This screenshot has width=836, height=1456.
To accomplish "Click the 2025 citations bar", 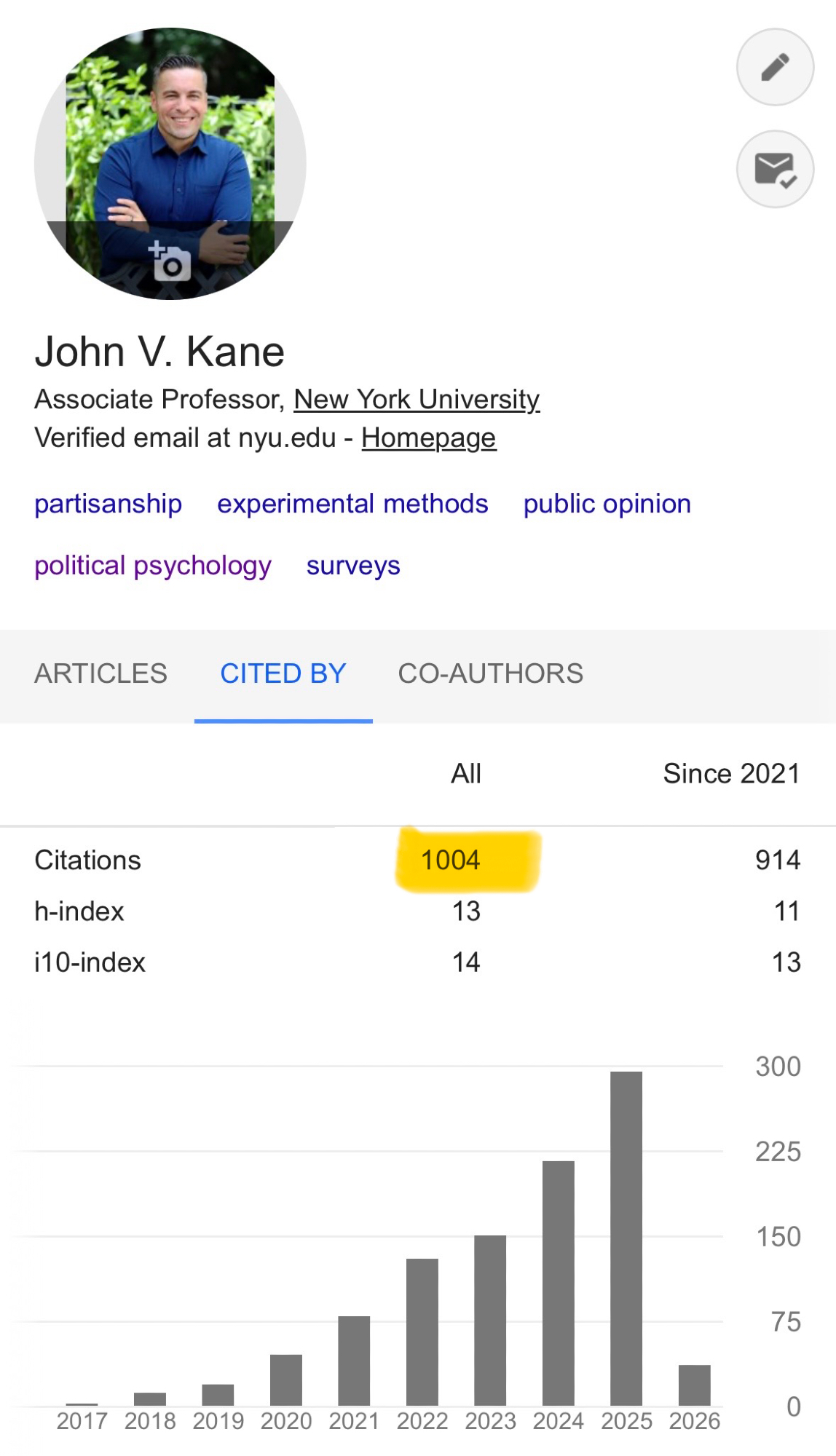I will (x=626, y=1238).
